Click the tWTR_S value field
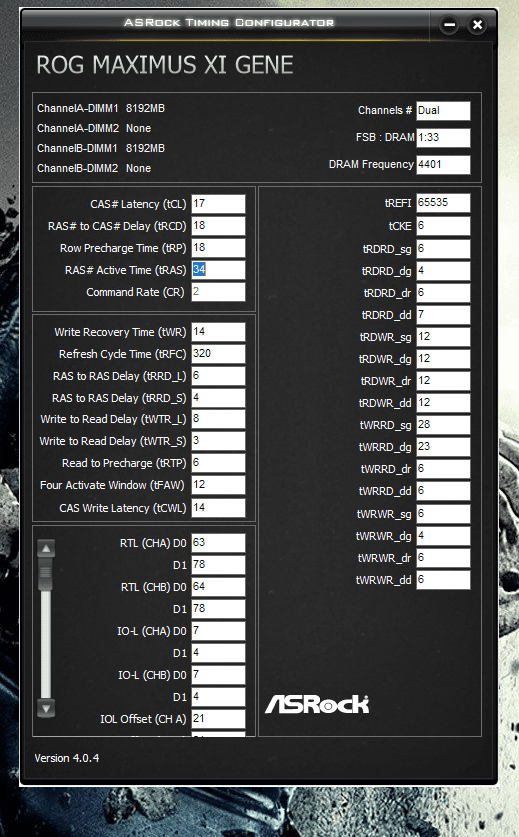The image size is (519, 837). [x=218, y=441]
